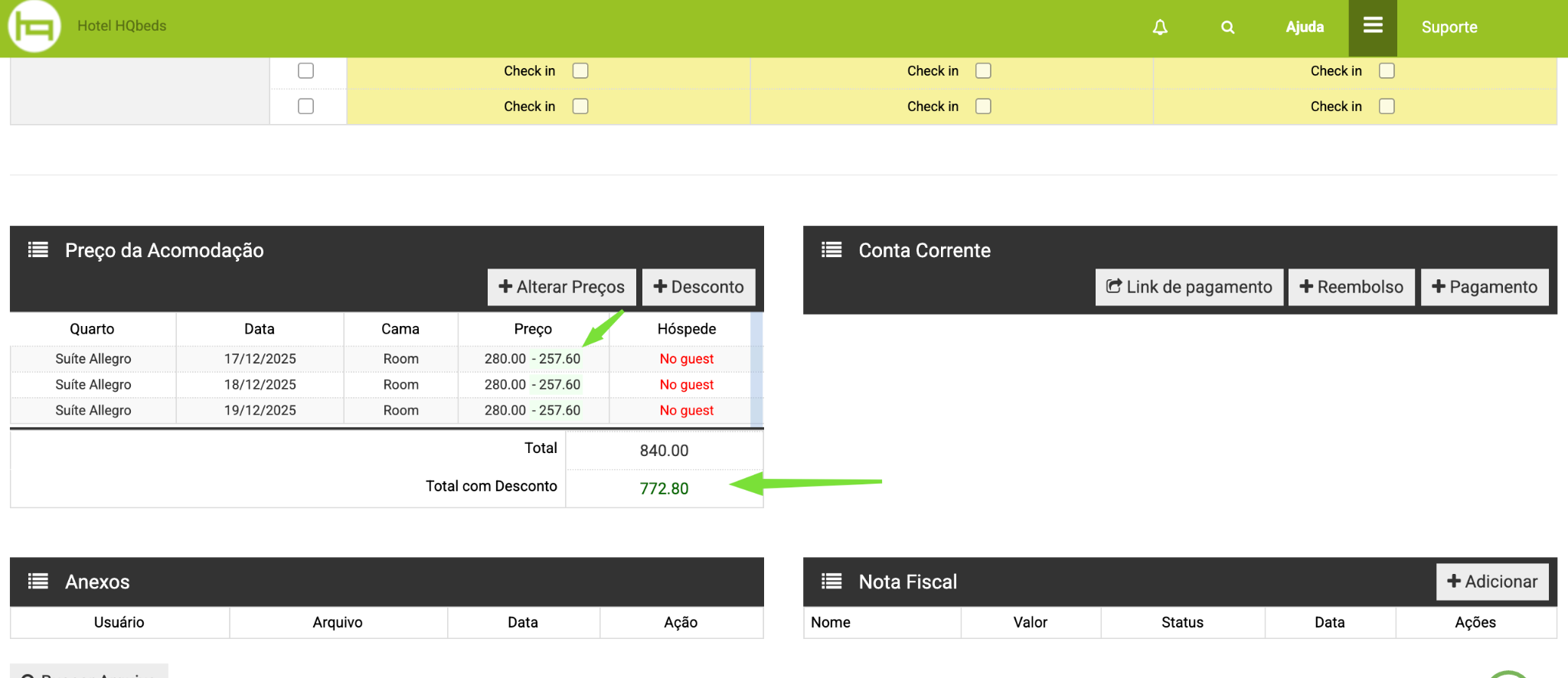The image size is (1568, 678).
Task: Register a payment via Pagamento button
Action: [1484, 287]
